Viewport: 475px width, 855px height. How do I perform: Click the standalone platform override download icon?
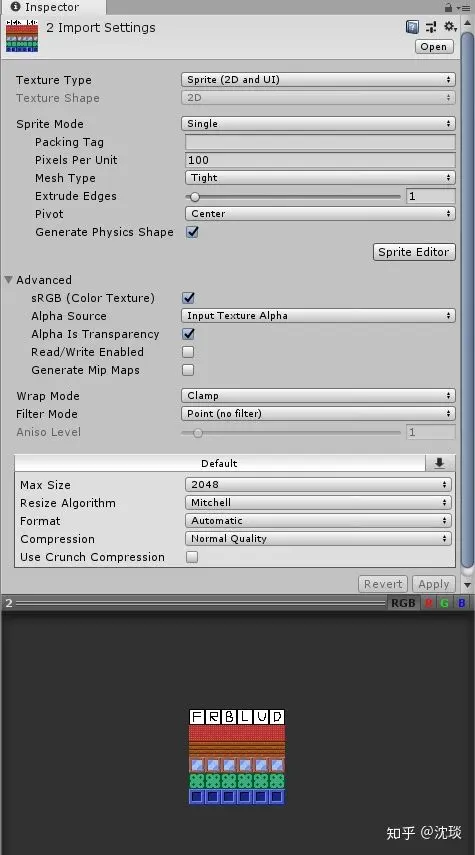[x=440, y=463]
